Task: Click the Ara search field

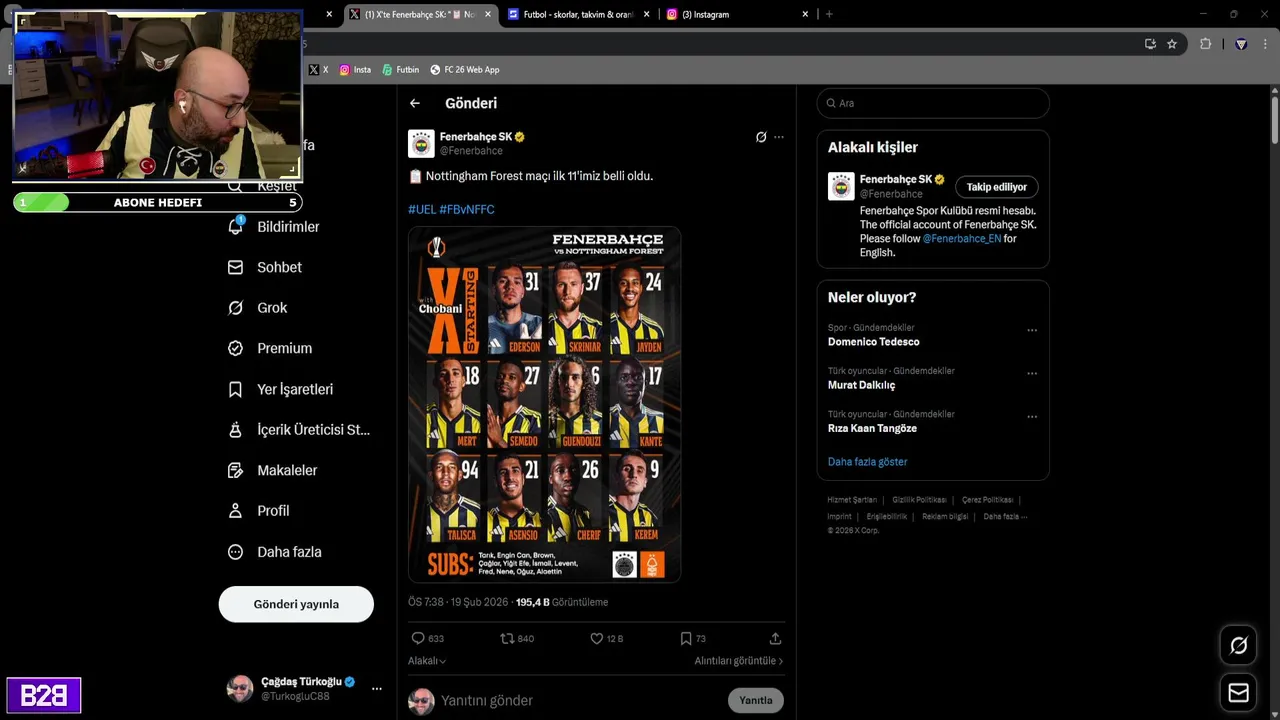Action: click(933, 103)
